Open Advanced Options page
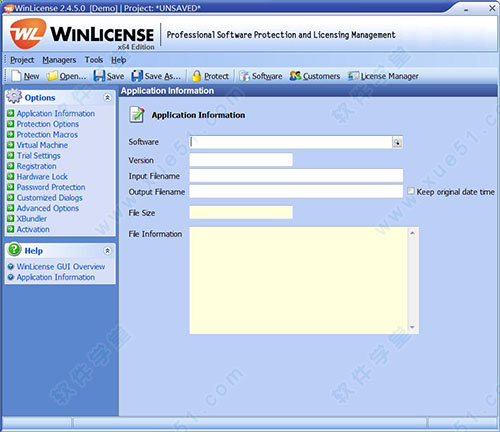 [x=48, y=208]
